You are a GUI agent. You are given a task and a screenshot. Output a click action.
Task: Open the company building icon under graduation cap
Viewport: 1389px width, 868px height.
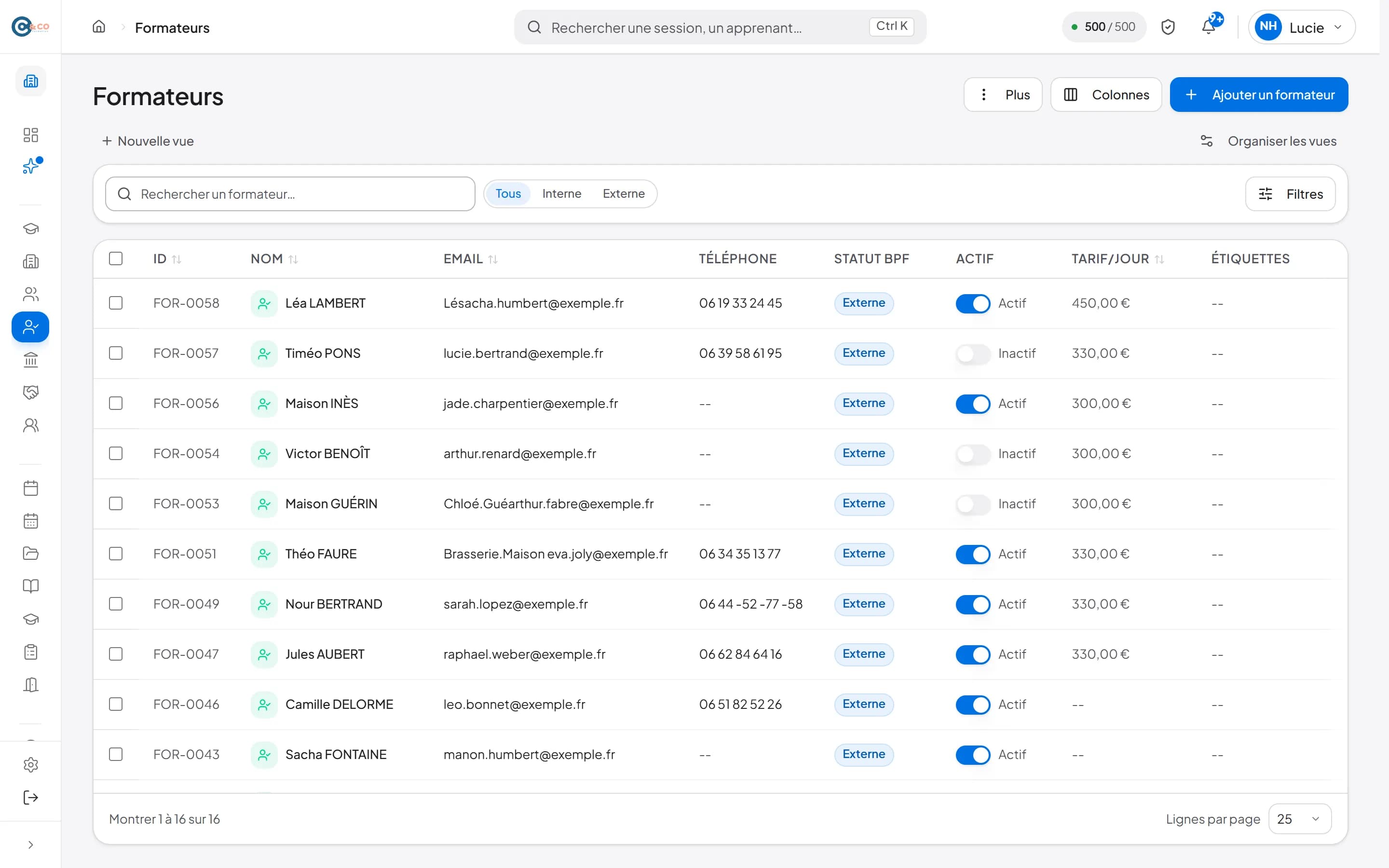point(30,261)
